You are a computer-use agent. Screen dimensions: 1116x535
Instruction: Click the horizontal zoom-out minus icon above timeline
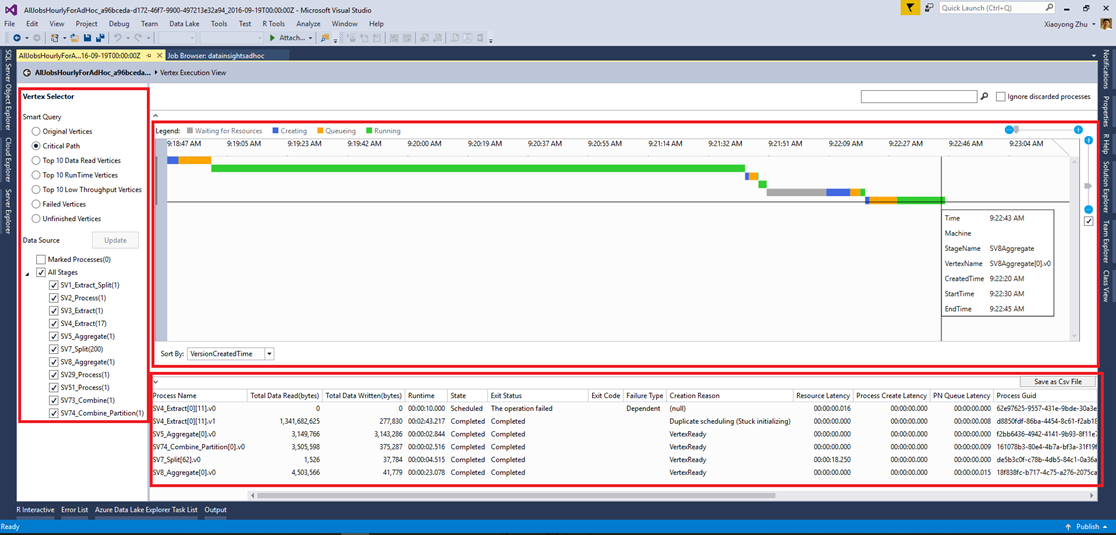click(1009, 130)
